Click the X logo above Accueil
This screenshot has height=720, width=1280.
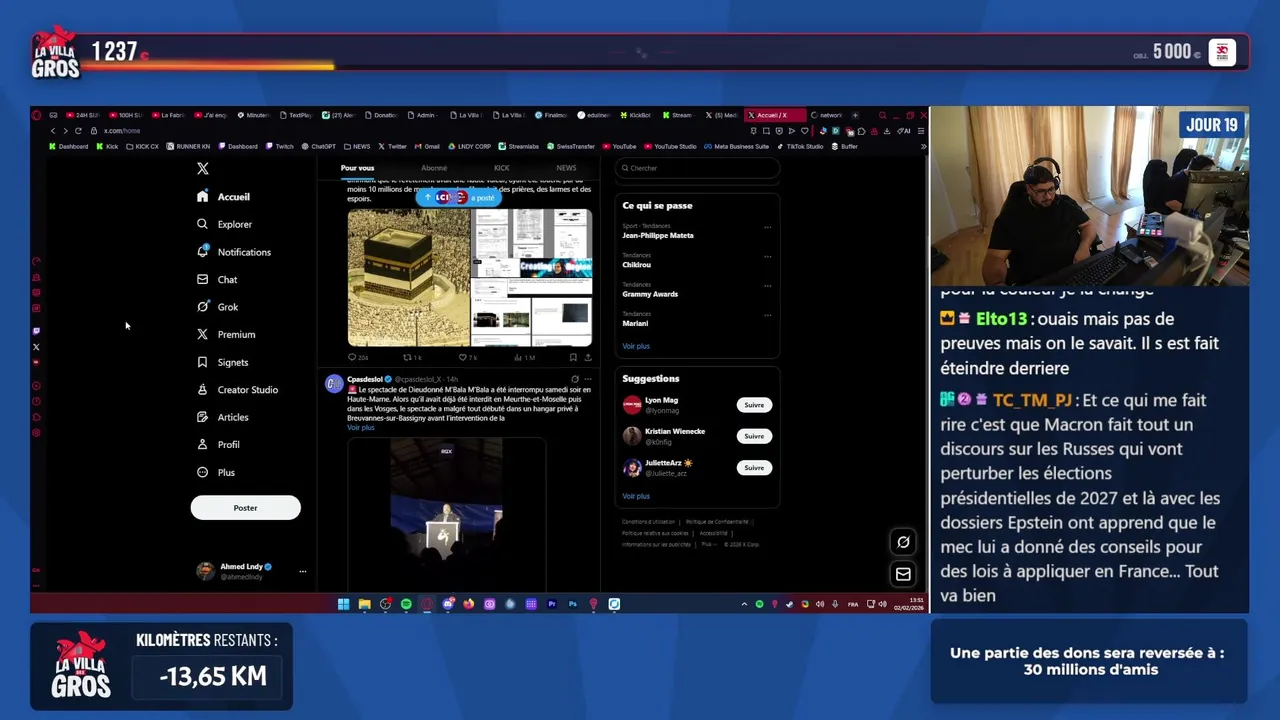click(x=203, y=169)
